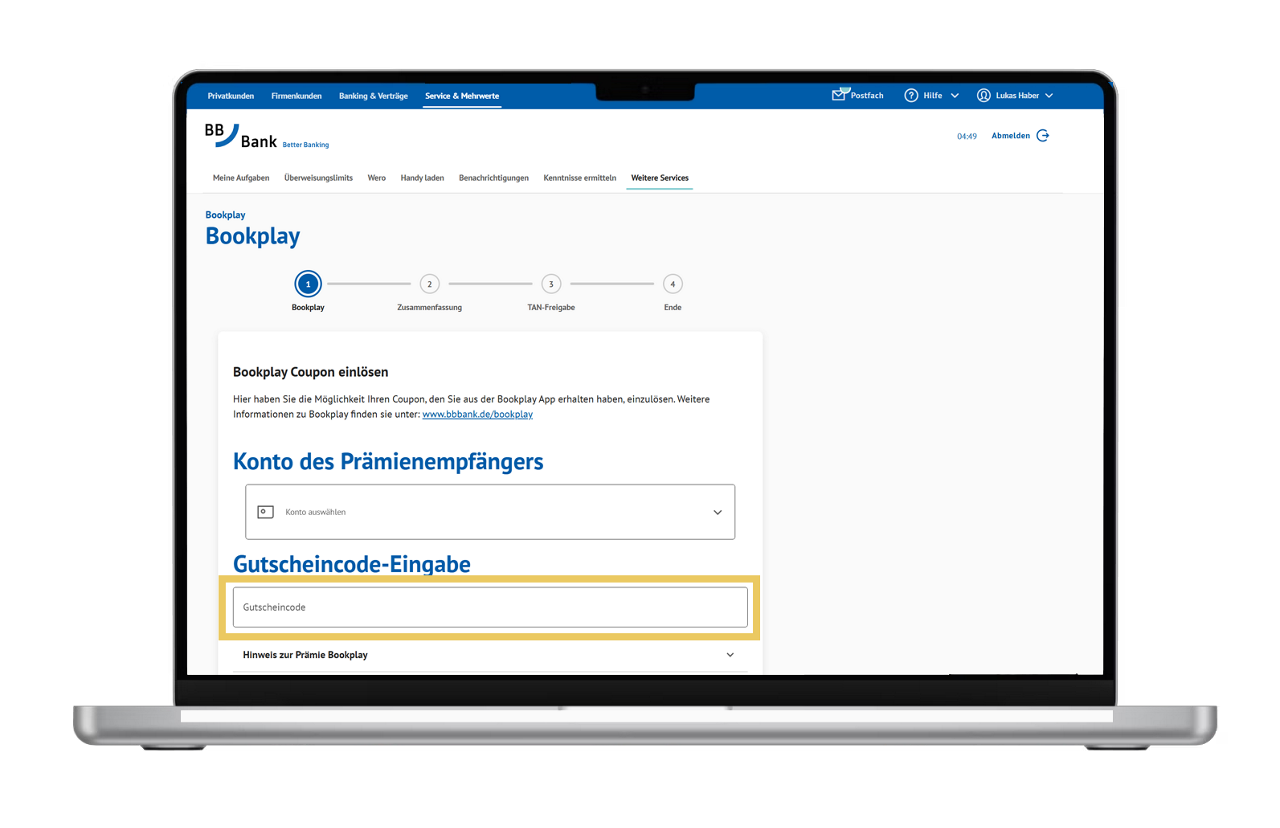Switch to the Kenntnisse ermitteln tab
This screenshot has width=1280, height=828.
point(580,178)
